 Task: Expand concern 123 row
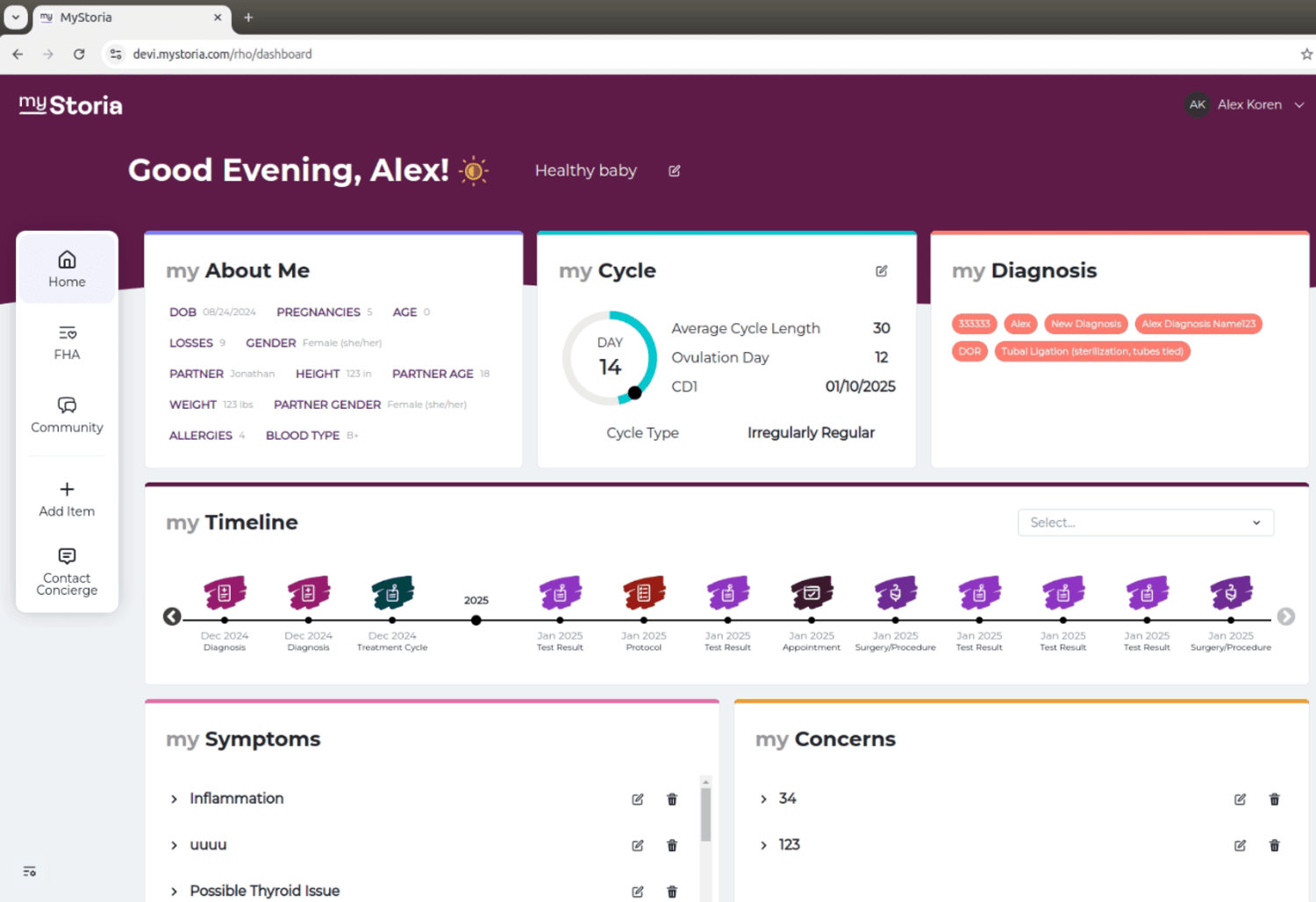(763, 845)
